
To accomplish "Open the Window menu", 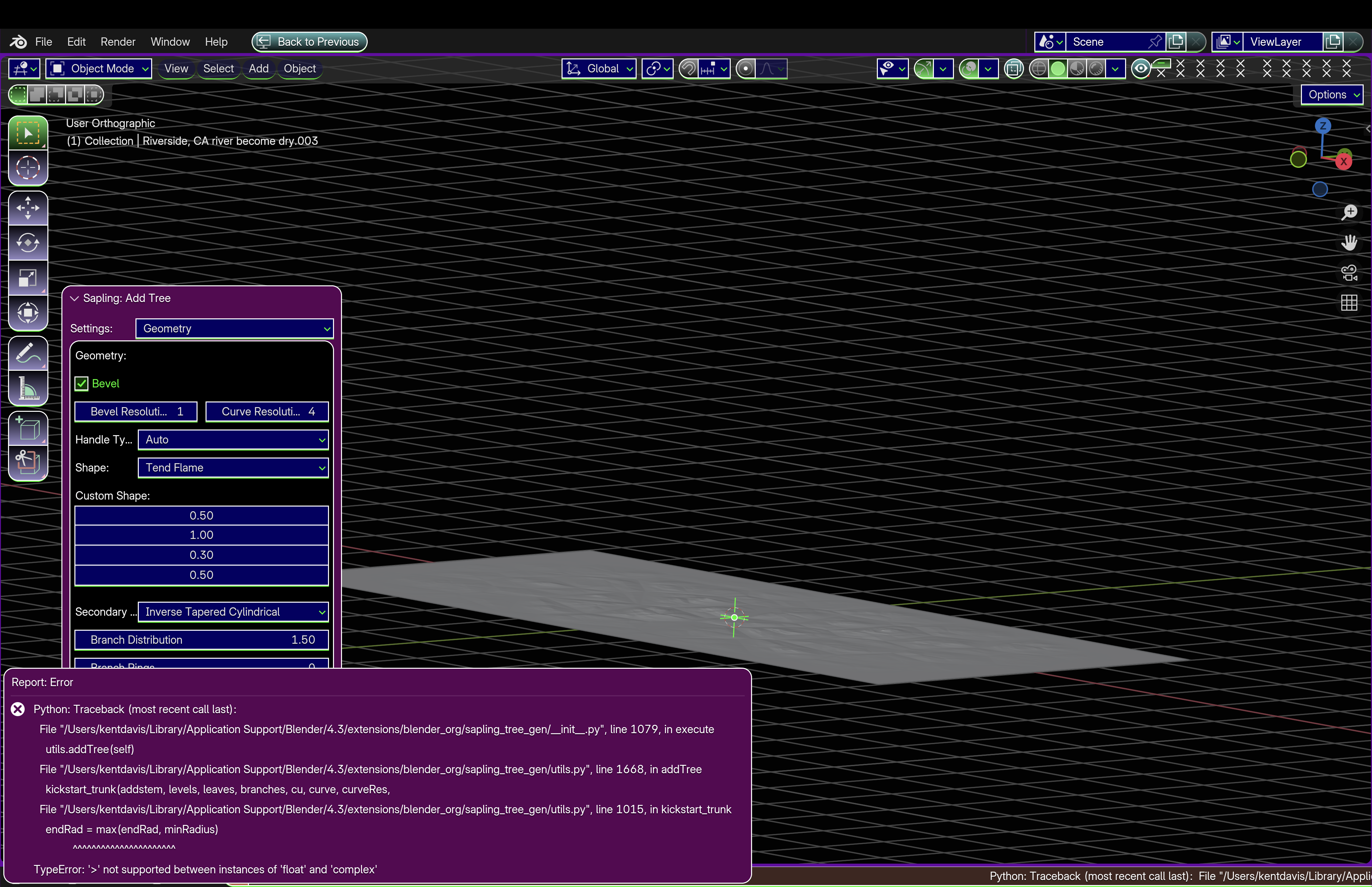I will [x=170, y=41].
